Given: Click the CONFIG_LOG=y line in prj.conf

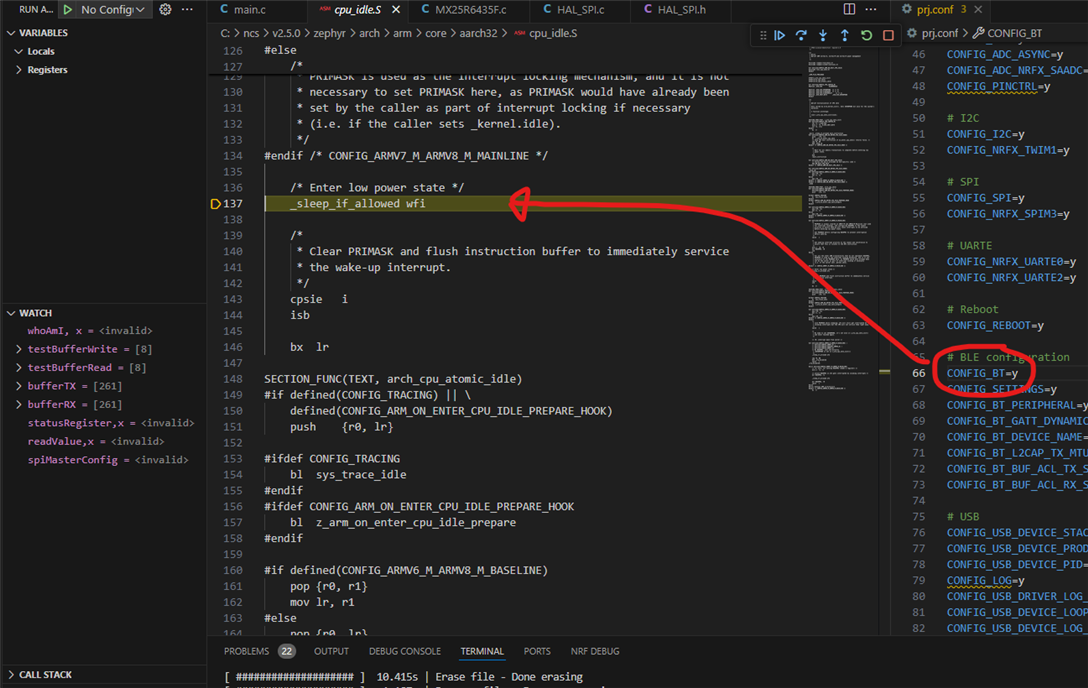Looking at the screenshot, I should (985, 580).
